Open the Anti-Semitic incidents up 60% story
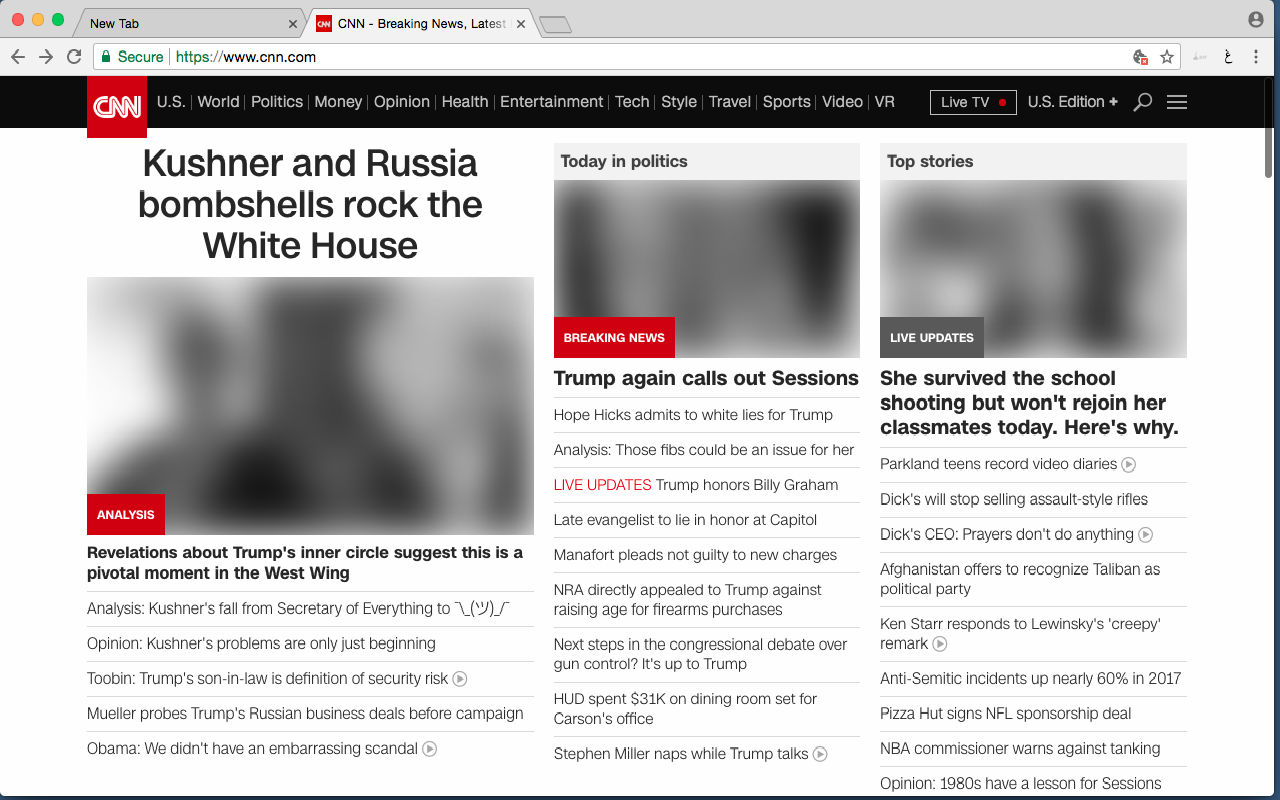Screen dimensions: 1280x800 coord(1031,679)
